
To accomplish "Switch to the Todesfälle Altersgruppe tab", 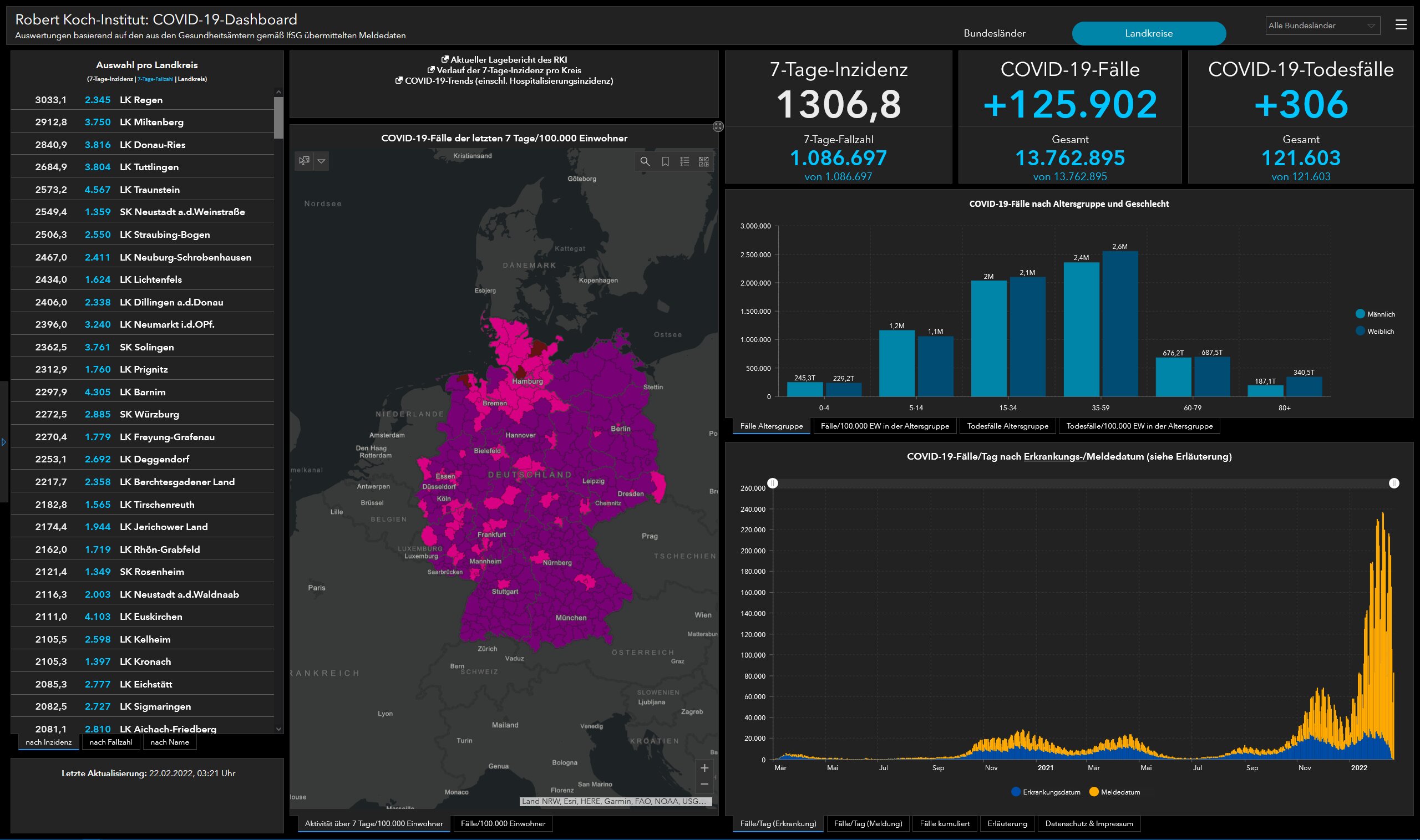I will coord(1007,426).
